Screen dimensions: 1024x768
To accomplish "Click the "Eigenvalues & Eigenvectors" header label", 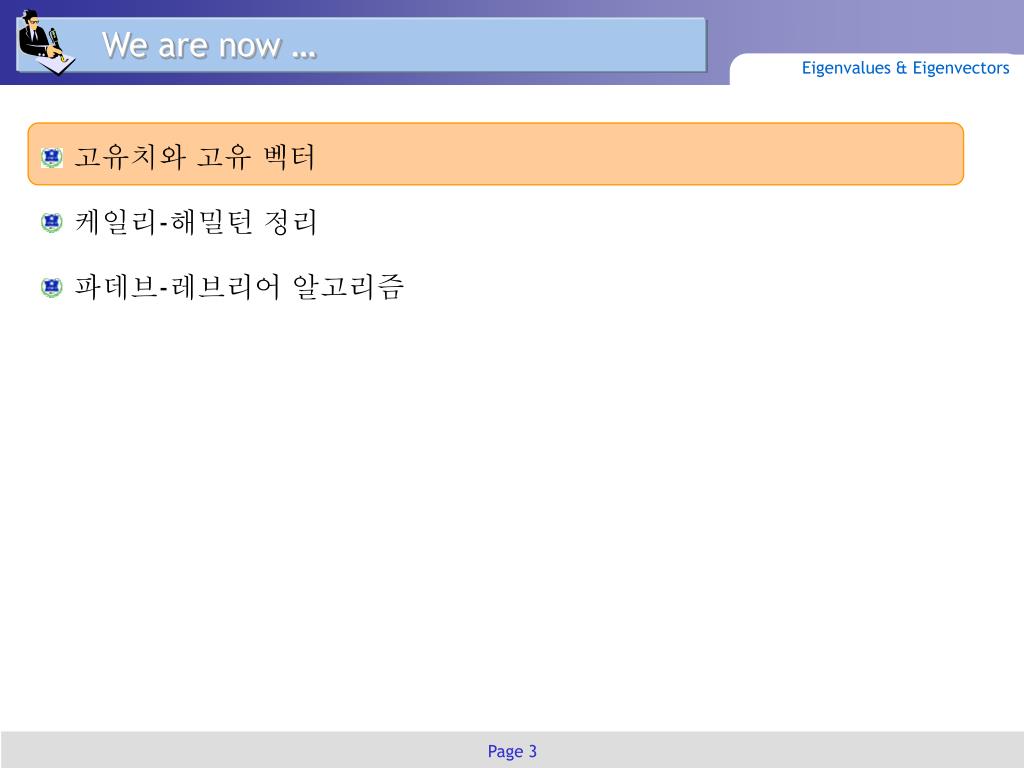I will click(905, 68).
